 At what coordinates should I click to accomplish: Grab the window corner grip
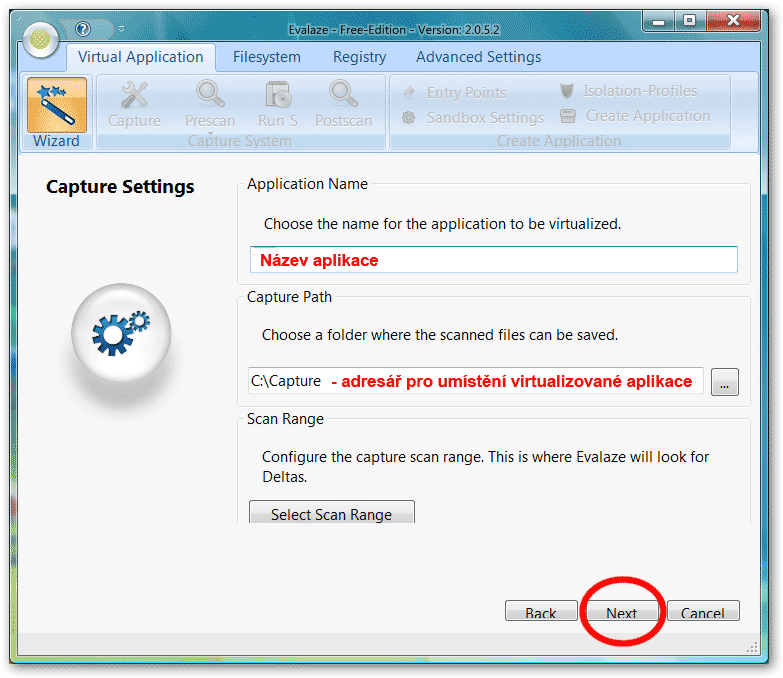coord(752,648)
